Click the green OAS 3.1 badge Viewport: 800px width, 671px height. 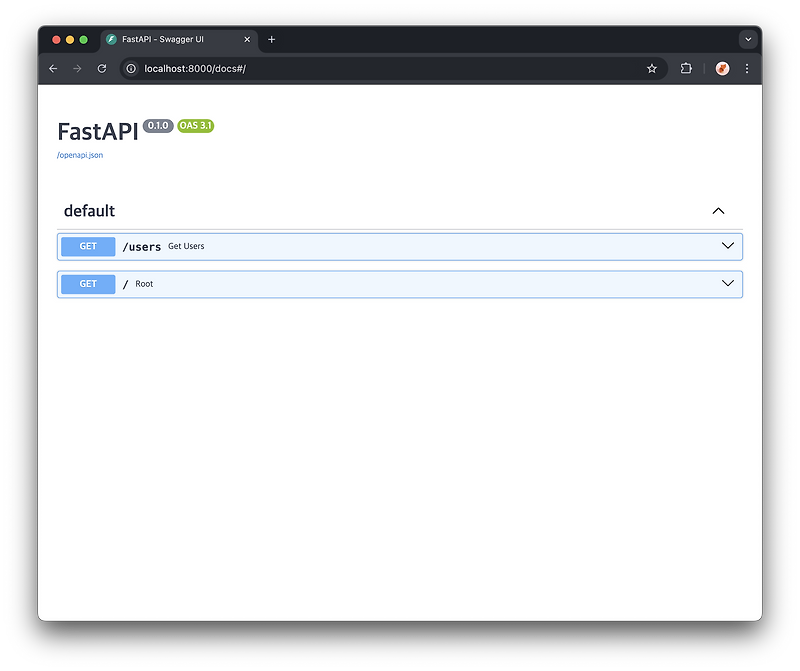(x=194, y=126)
